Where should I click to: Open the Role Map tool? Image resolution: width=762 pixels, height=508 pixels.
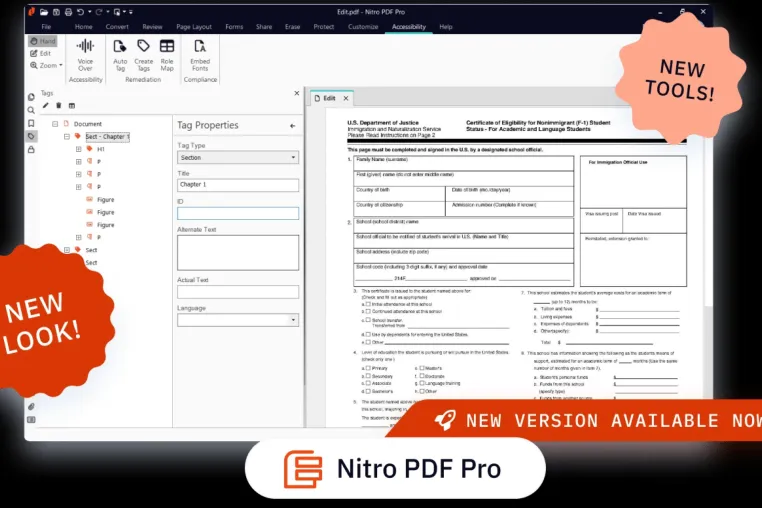167,55
